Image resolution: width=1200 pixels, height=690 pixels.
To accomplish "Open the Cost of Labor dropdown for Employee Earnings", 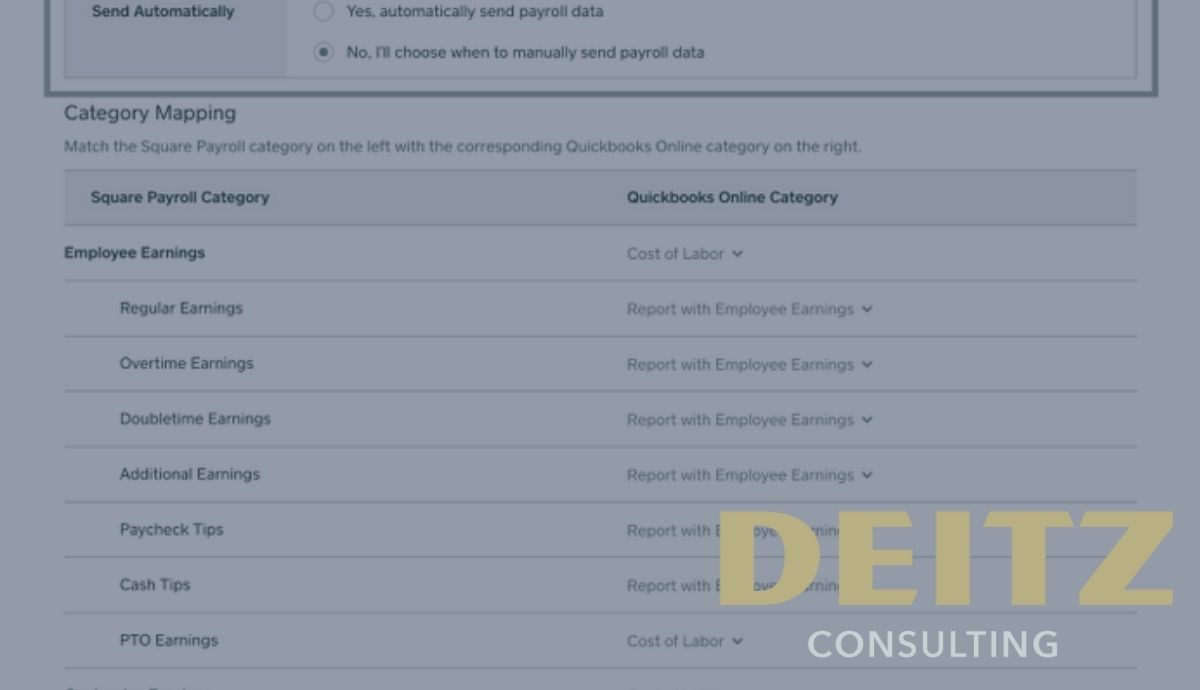I will [x=685, y=253].
